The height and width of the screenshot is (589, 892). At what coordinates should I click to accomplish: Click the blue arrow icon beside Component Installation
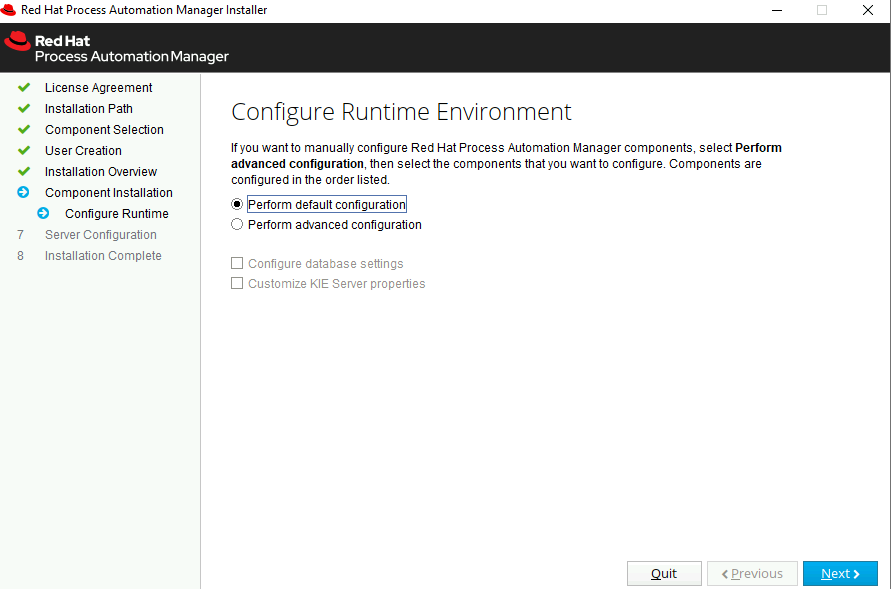click(x=23, y=192)
